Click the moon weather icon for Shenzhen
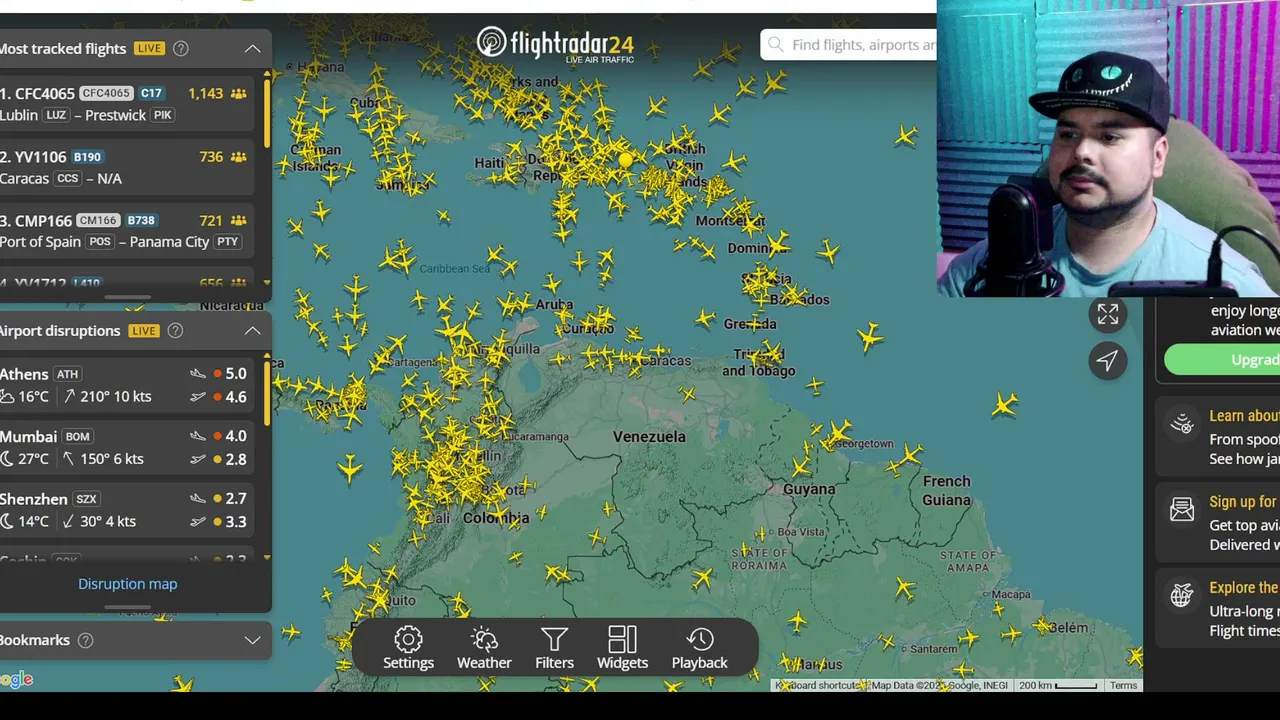The height and width of the screenshot is (720, 1280). pyautogui.click(x=7, y=521)
